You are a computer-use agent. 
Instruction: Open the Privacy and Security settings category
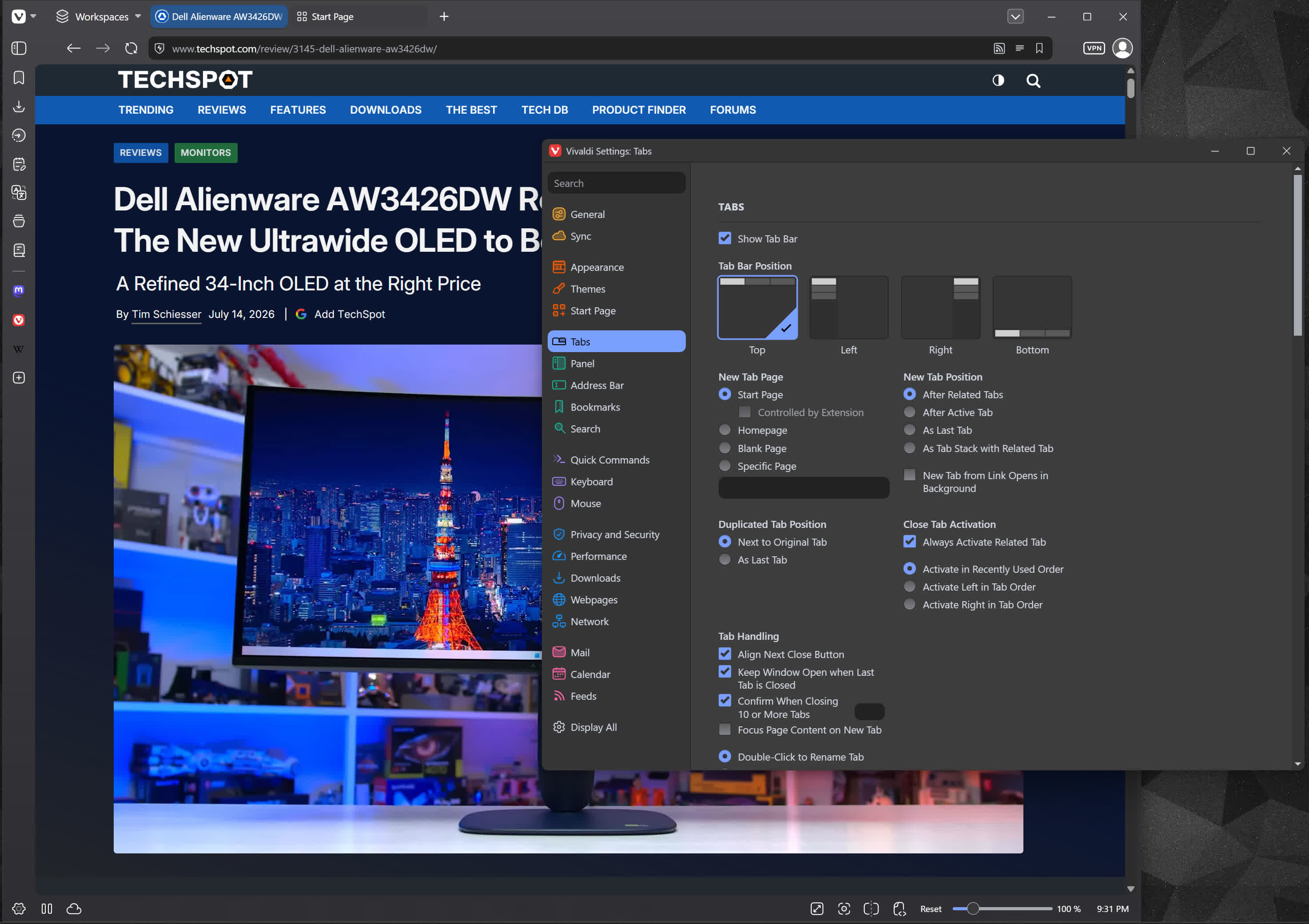pyautogui.click(x=616, y=534)
